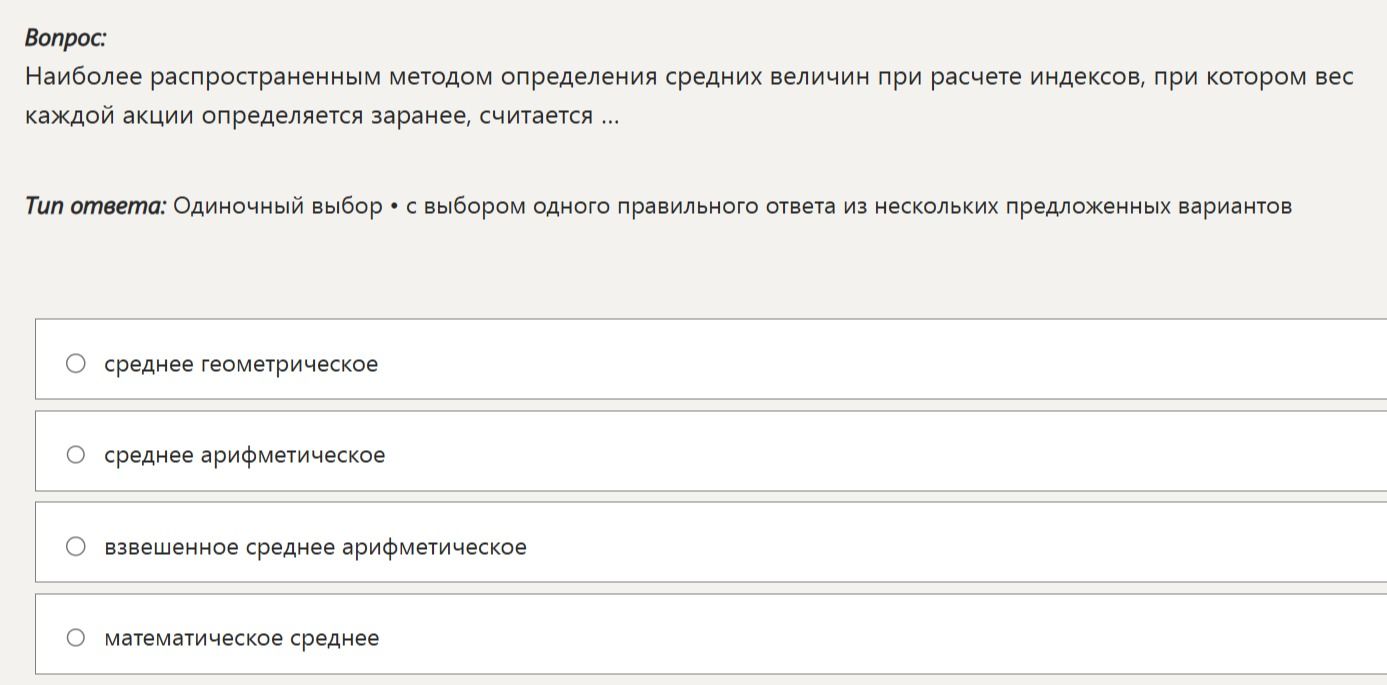Select the 'среднее геометрическое' radio button
This screenshot has height=685, width=1387.
[76, 363]
